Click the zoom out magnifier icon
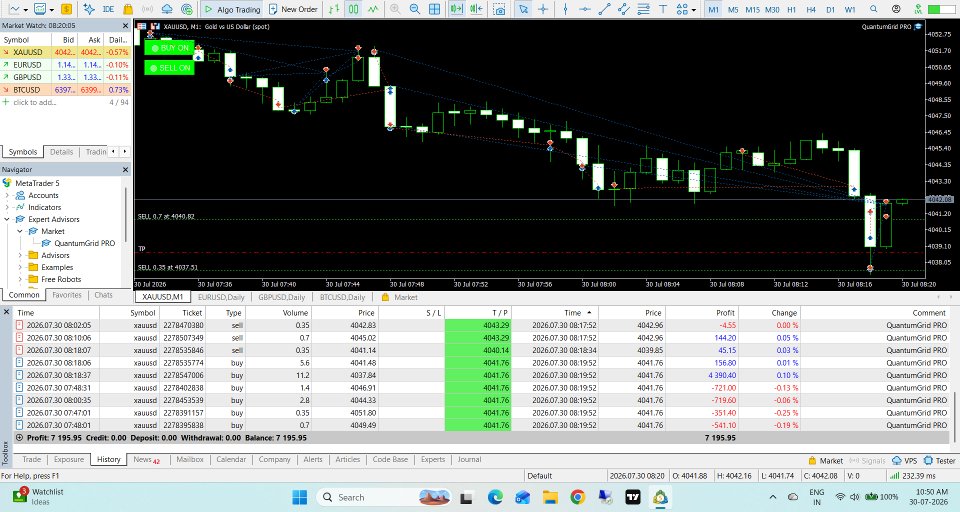Screen dimensions: 960x512 (x=414, y=9)
